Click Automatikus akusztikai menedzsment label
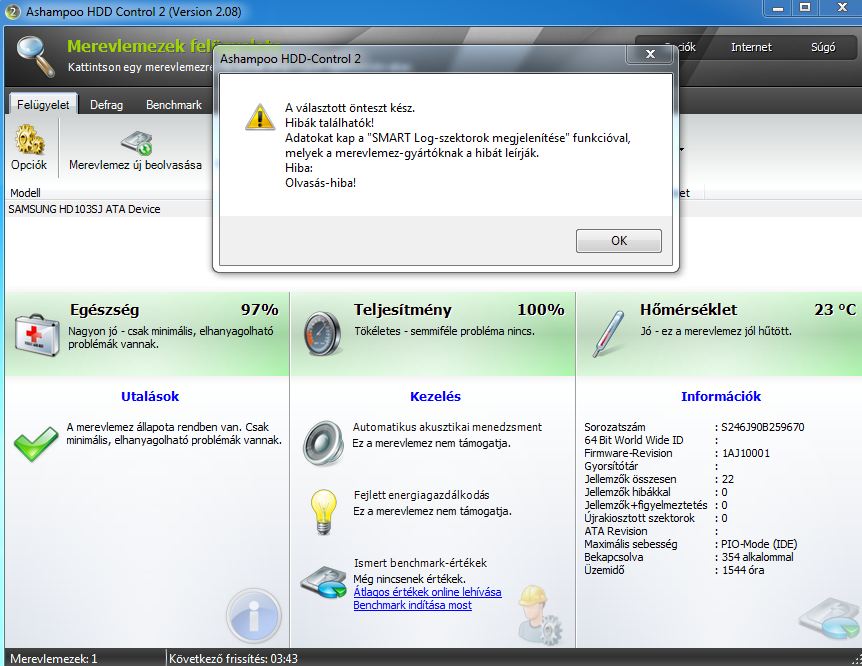The width and height of the screenshot is (862, 666). coord(447,427)
